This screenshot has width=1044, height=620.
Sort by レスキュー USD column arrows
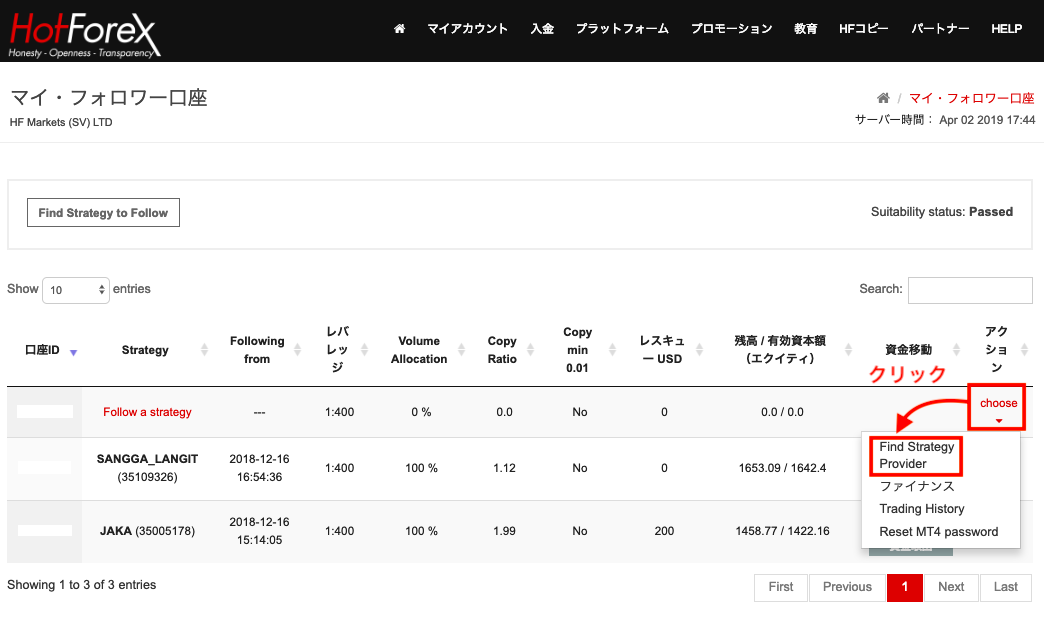(699, 350)
